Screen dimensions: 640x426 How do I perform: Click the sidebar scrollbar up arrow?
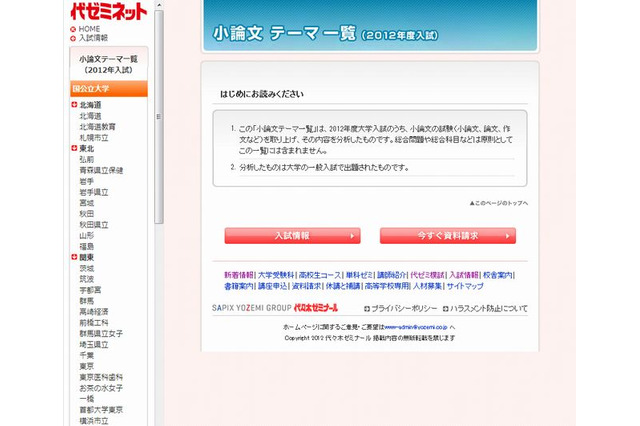click(x=159, y=5)
